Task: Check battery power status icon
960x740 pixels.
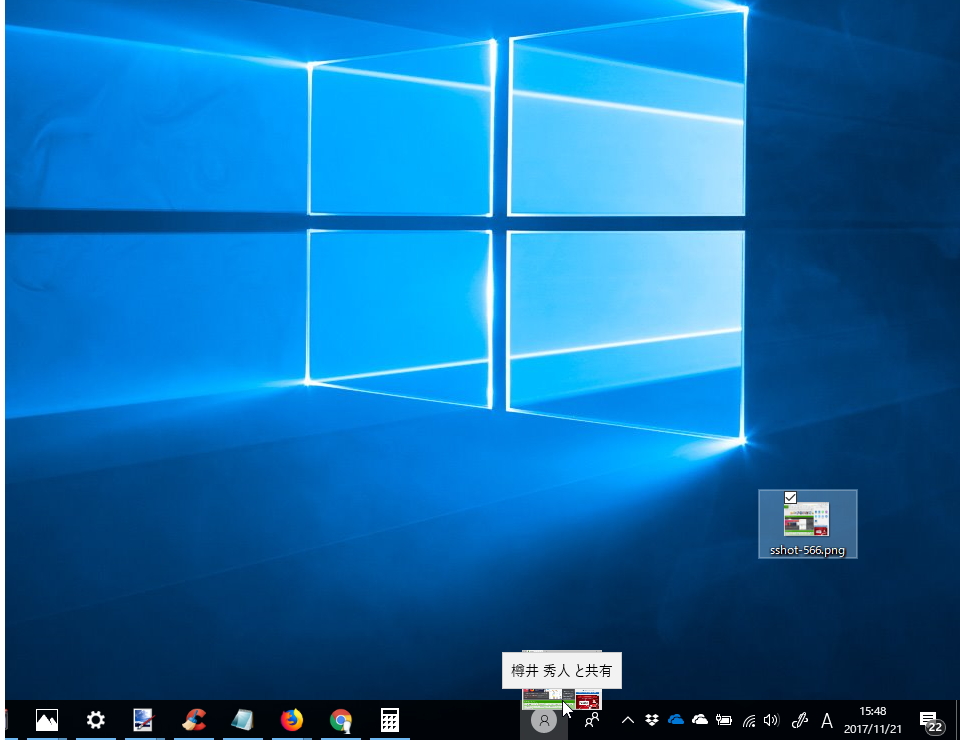Action: (724, 720)
